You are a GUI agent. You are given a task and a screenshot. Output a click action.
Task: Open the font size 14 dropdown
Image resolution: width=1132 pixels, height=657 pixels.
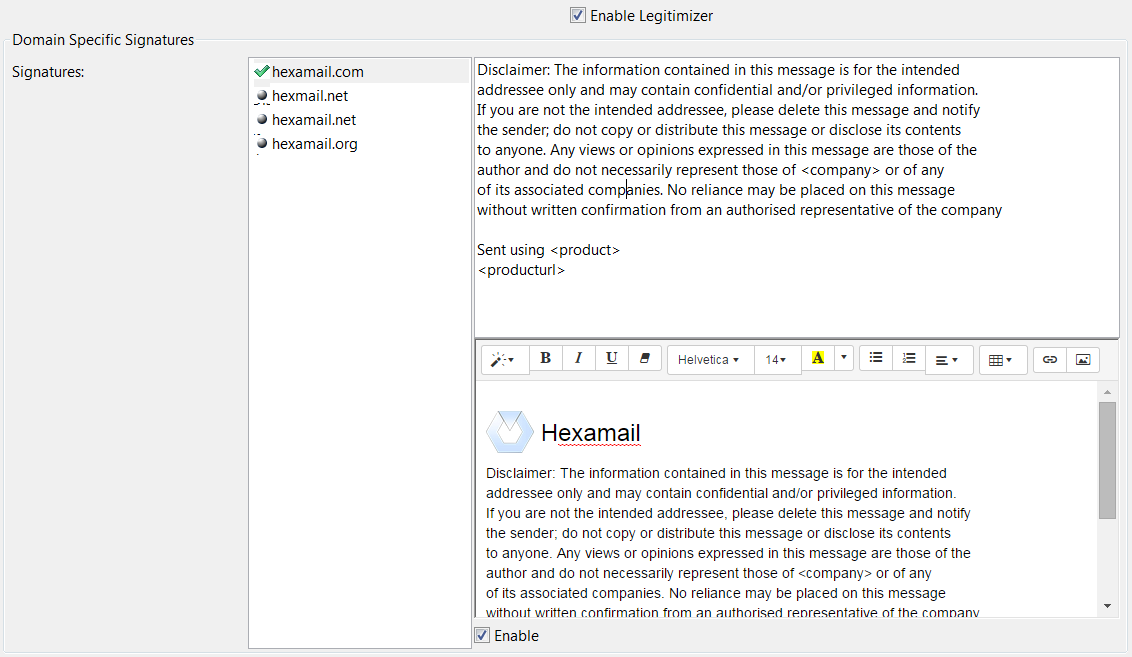click(x=777, y=357)
